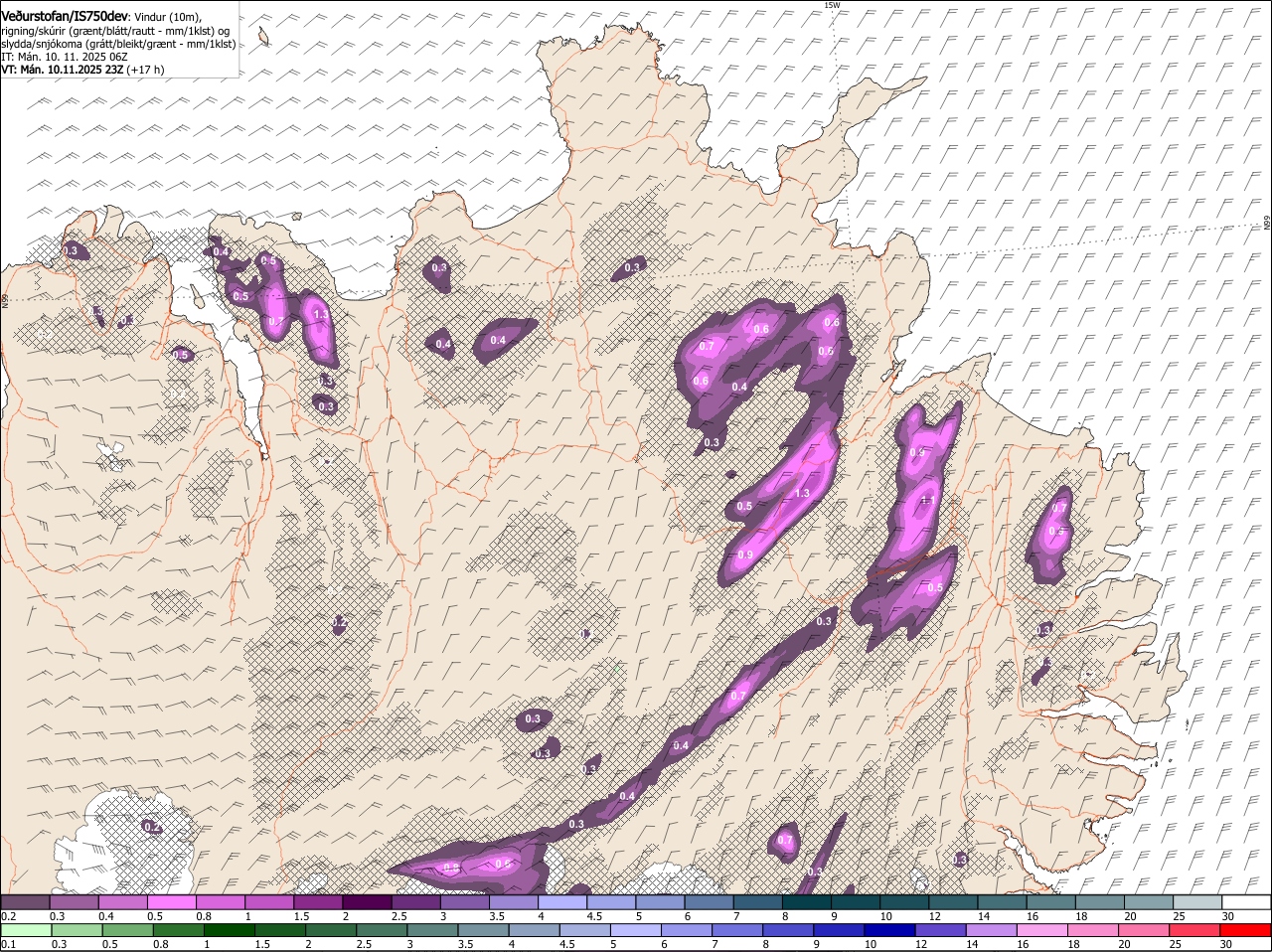Pick the dark teal swatch labeled 8
The image size is (1272, 952).
pos(807,901)
